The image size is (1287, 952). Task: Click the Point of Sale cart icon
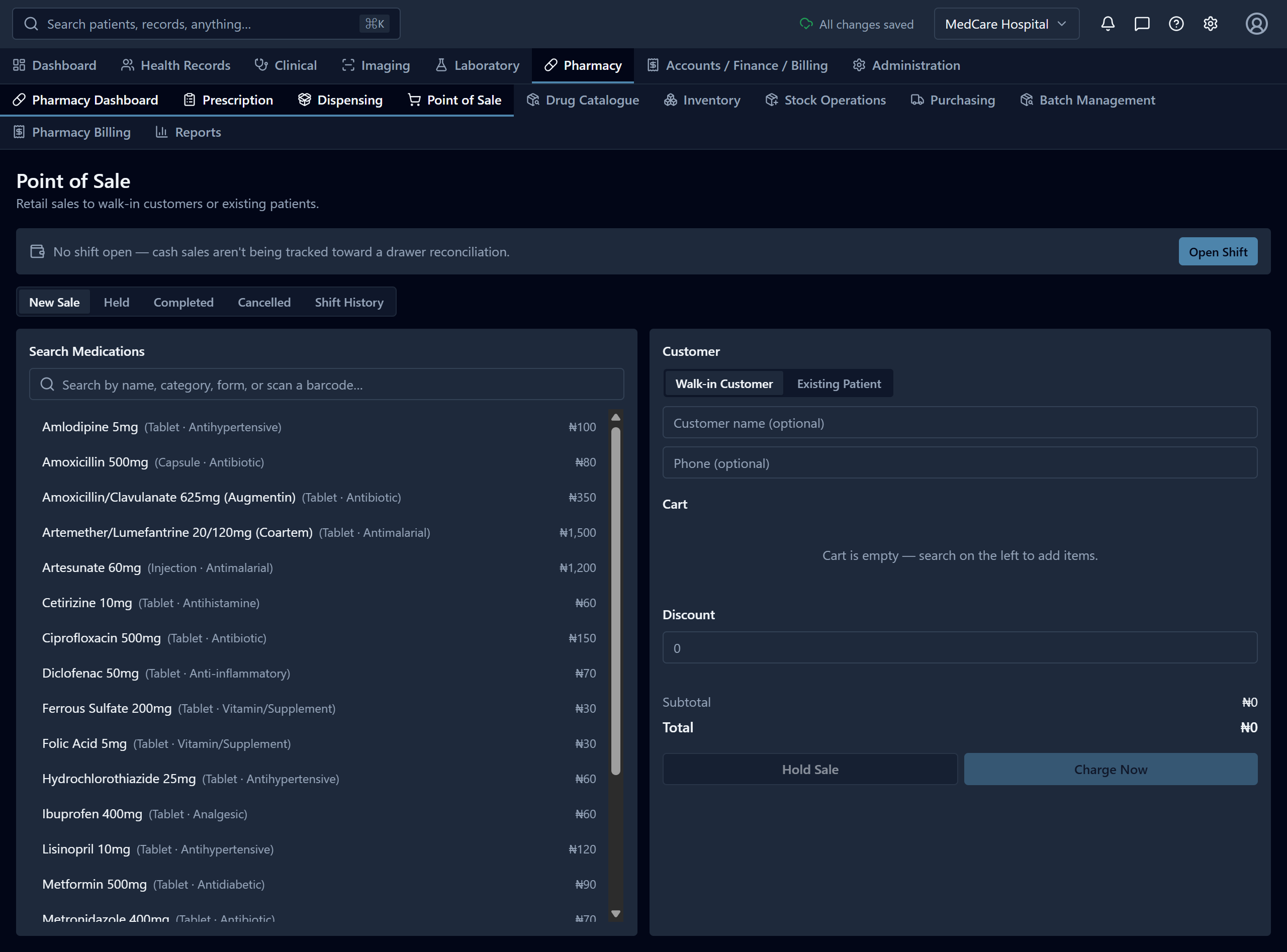(x=414, y=100)
